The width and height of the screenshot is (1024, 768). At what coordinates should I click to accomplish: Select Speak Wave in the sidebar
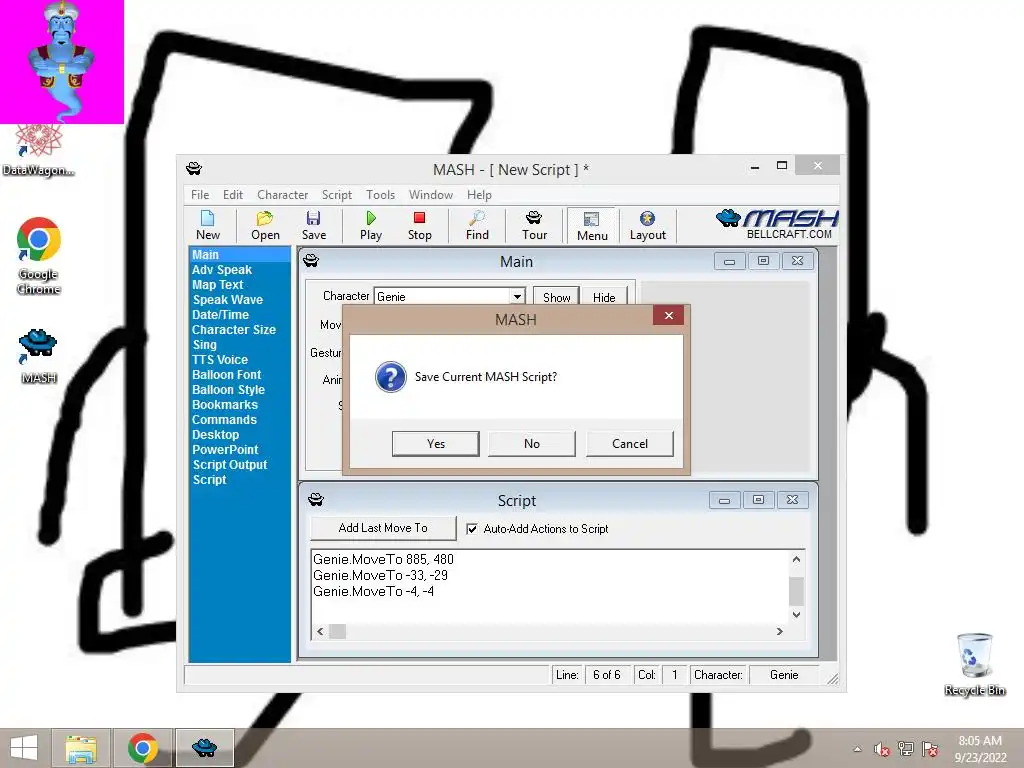tap(227, 300)
